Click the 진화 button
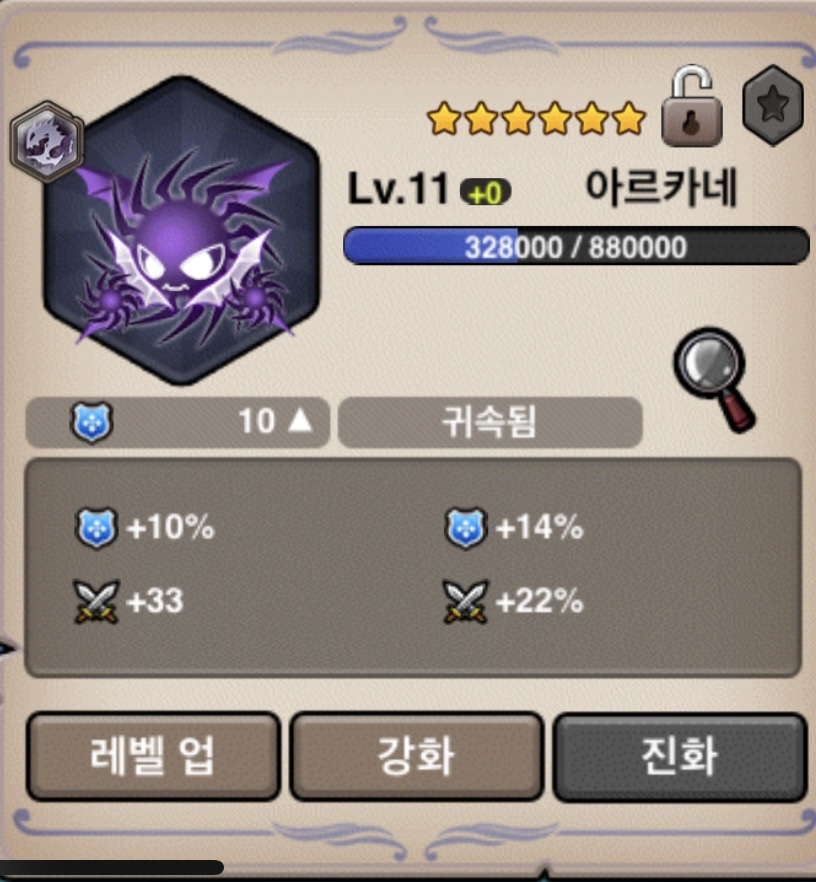Image resolution: width=816 pixels, height=882 pixels. click(x=680, y=755)
